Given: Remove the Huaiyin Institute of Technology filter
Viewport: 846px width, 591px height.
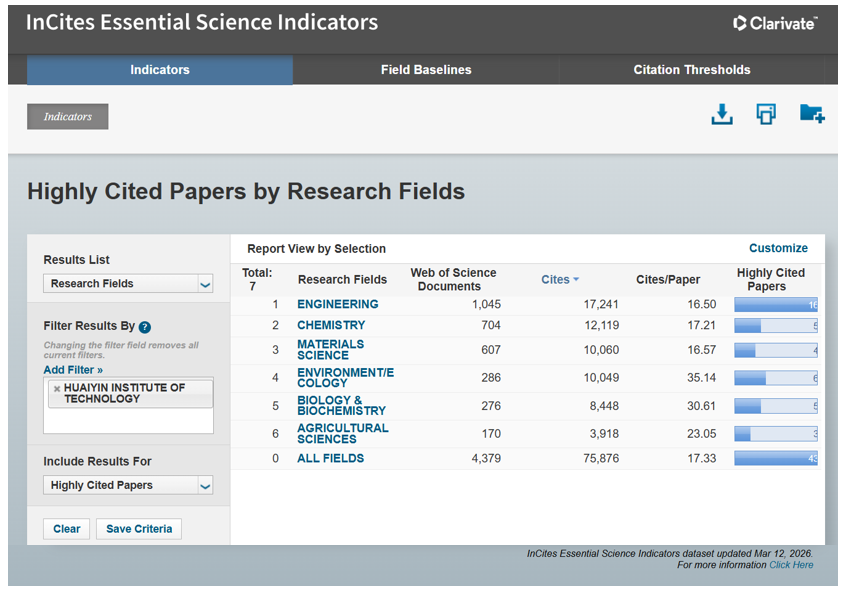Looking at the screenshot, I should [x=56, y=388].
